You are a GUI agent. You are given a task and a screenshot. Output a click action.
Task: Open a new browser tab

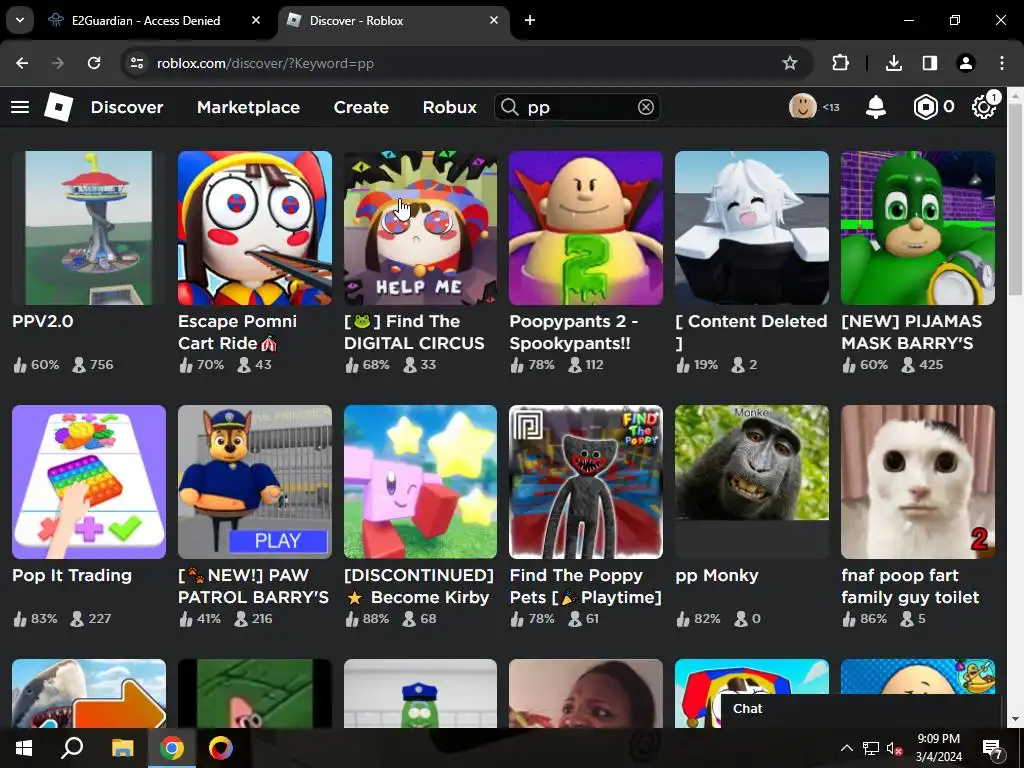click(530, 20)
